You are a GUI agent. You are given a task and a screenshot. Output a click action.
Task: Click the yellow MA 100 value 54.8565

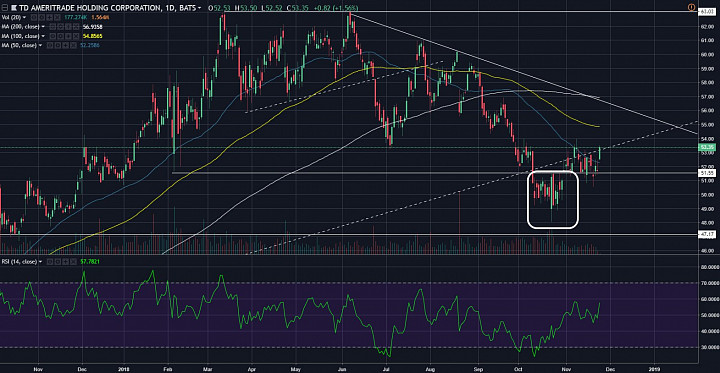(x=92, y=36)
